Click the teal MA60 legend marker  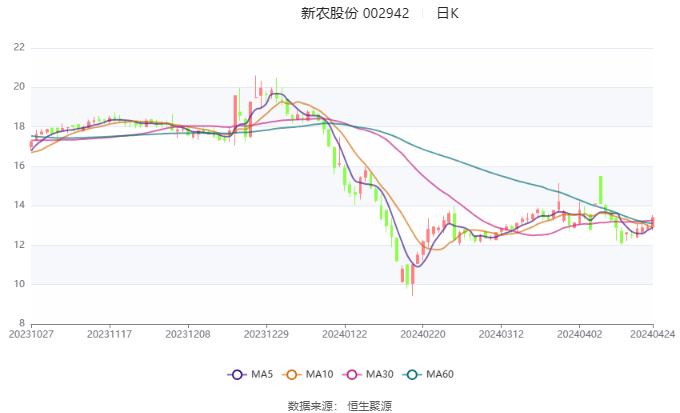pyautogui.click(x=414, y=374)
